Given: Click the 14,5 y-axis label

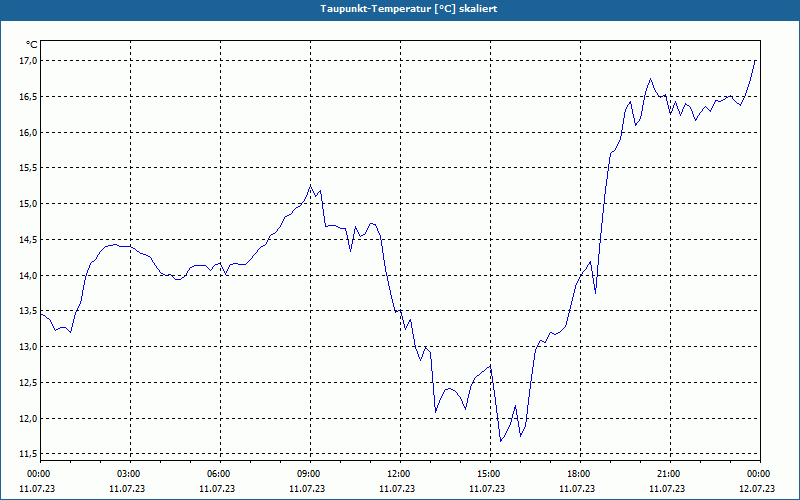Looking at the screenshot, I should 30,239.
